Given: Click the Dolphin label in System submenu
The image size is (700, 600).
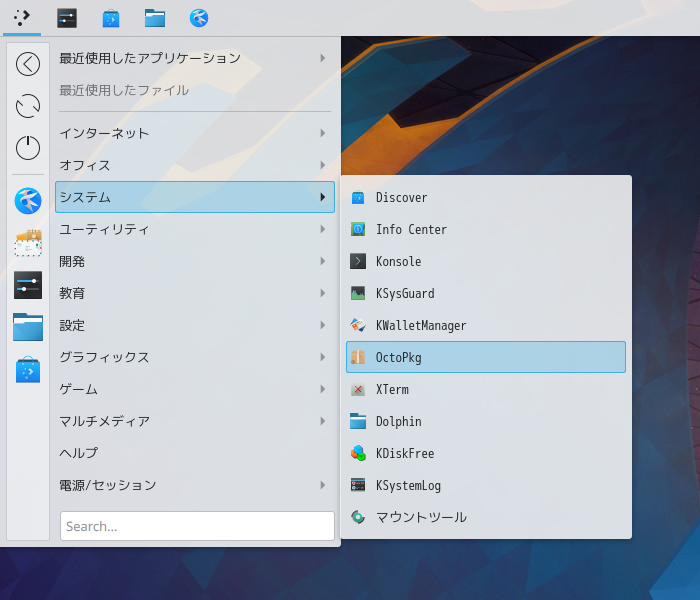Looking at the screenshot, I should 399,421.
